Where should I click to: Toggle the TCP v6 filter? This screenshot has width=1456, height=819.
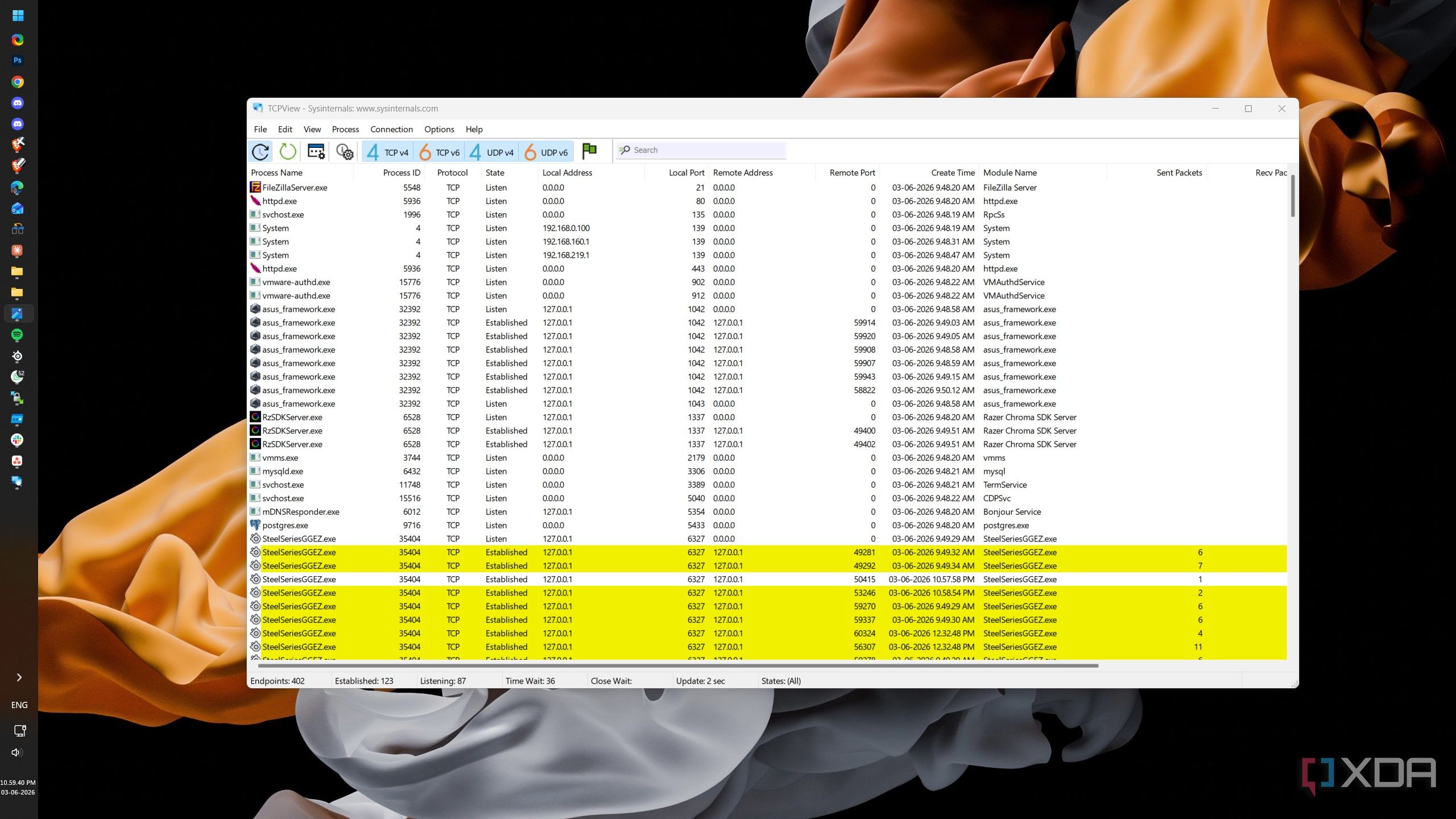point(439,152)
